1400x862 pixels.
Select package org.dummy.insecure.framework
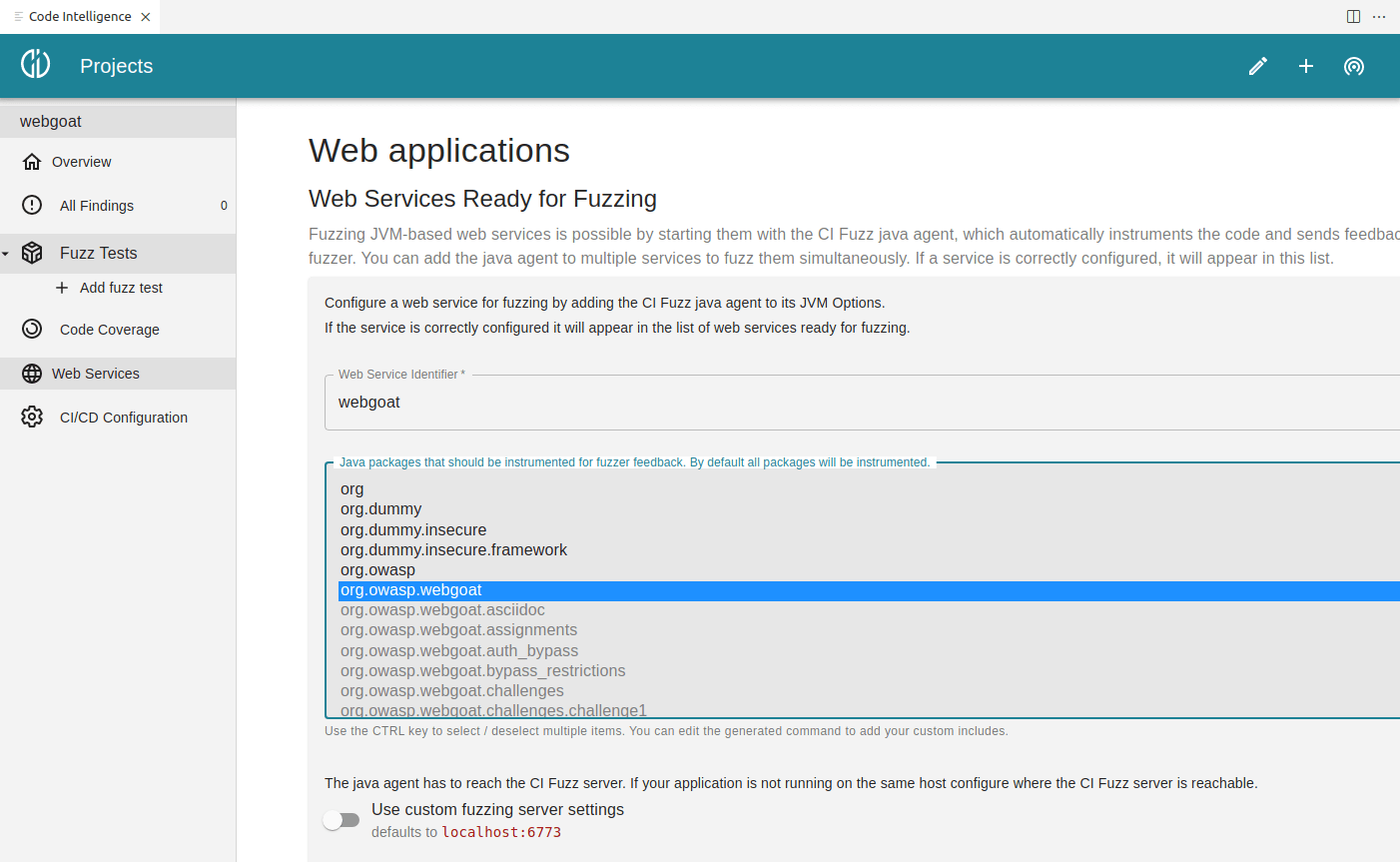coord(869,550)
